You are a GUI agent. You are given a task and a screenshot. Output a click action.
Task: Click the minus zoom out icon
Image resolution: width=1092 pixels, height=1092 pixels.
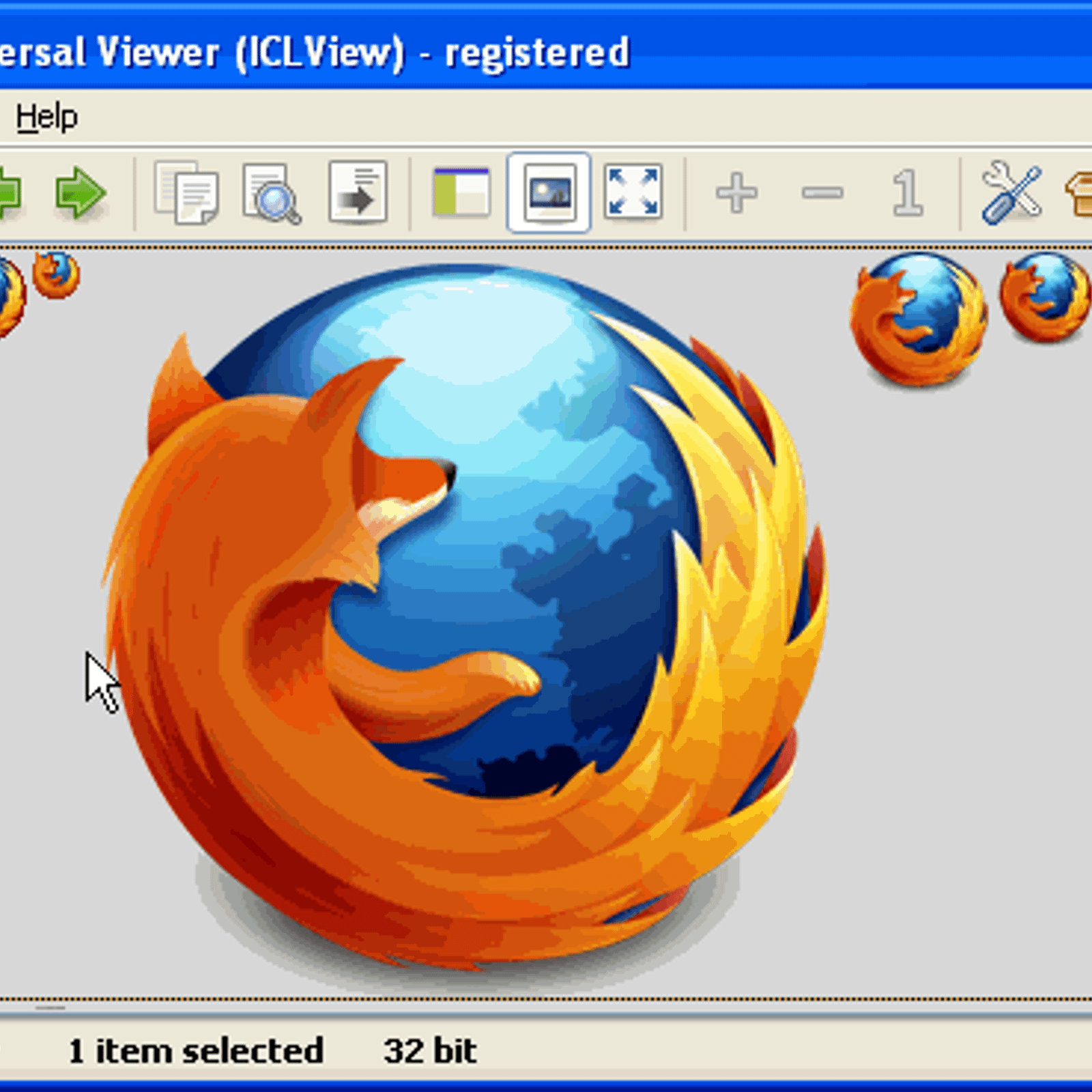(x=822, y=193)
